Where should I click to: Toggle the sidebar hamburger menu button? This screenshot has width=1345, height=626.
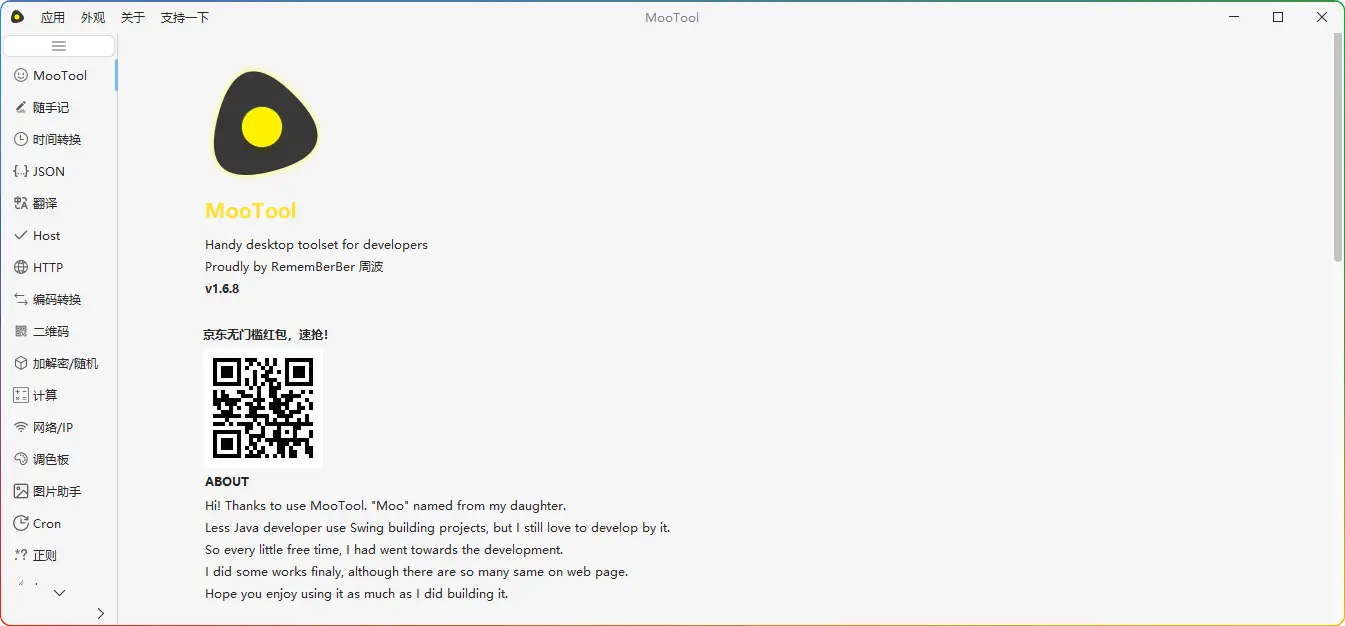[59, 46]
